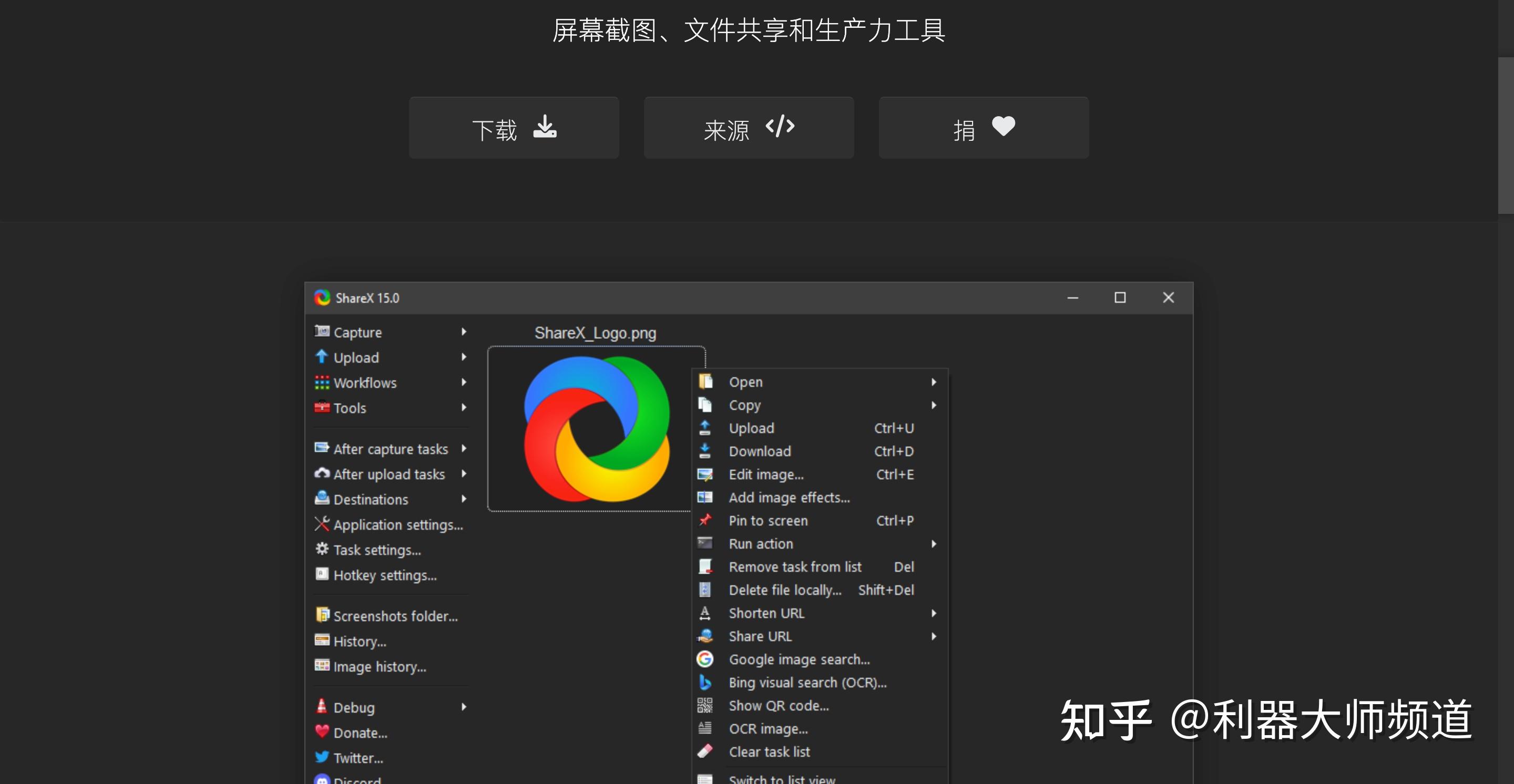
Task: Click the Add image effects icon
Action: [705, 498]
